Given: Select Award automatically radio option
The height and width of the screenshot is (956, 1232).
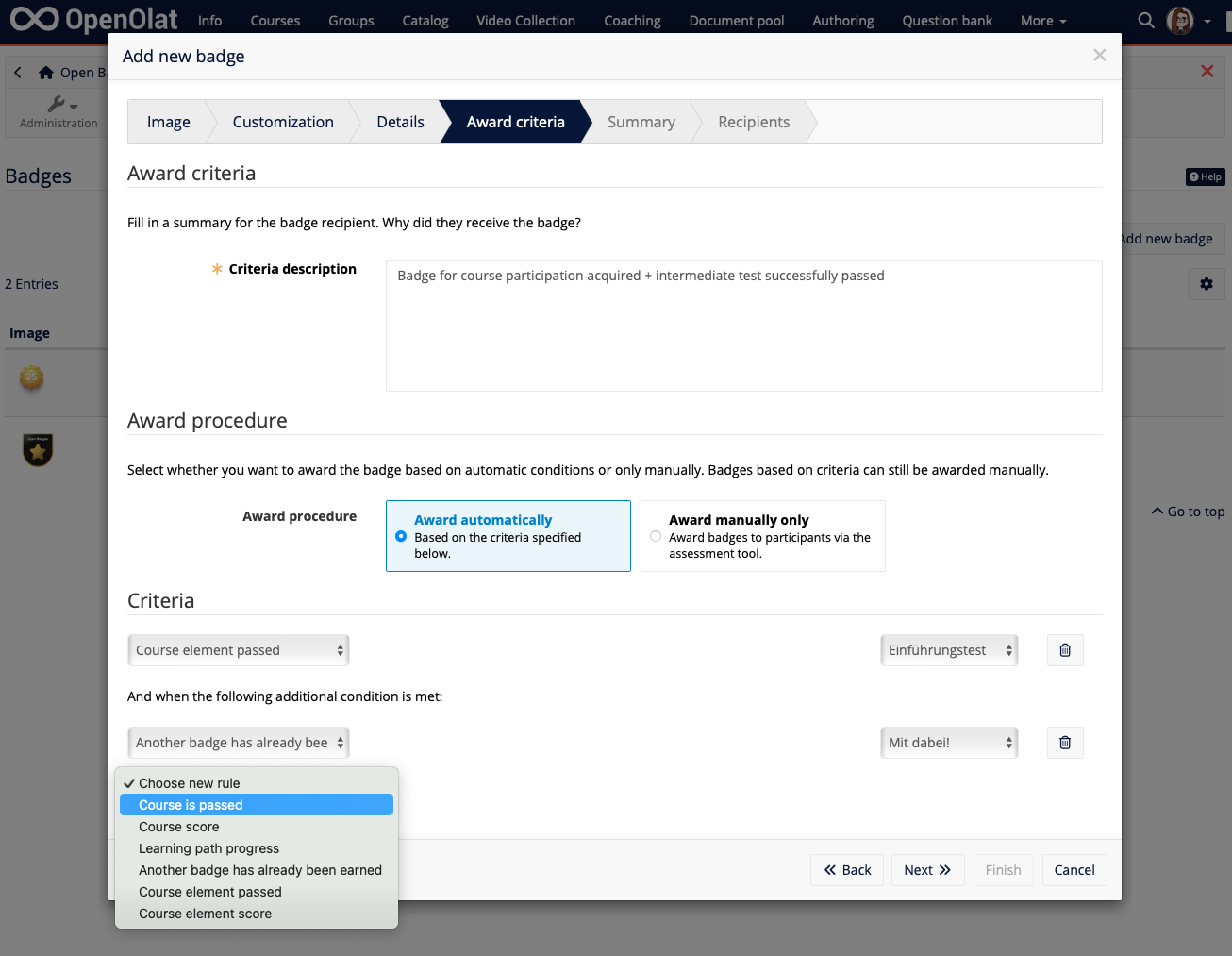Looking at the screenshot, I should [x=401, y=536].
